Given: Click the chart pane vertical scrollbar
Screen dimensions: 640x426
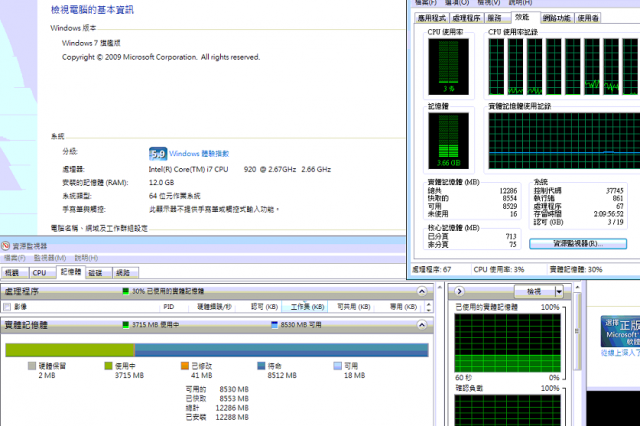Looking at the screenshot, I should [x=577, y=331].
